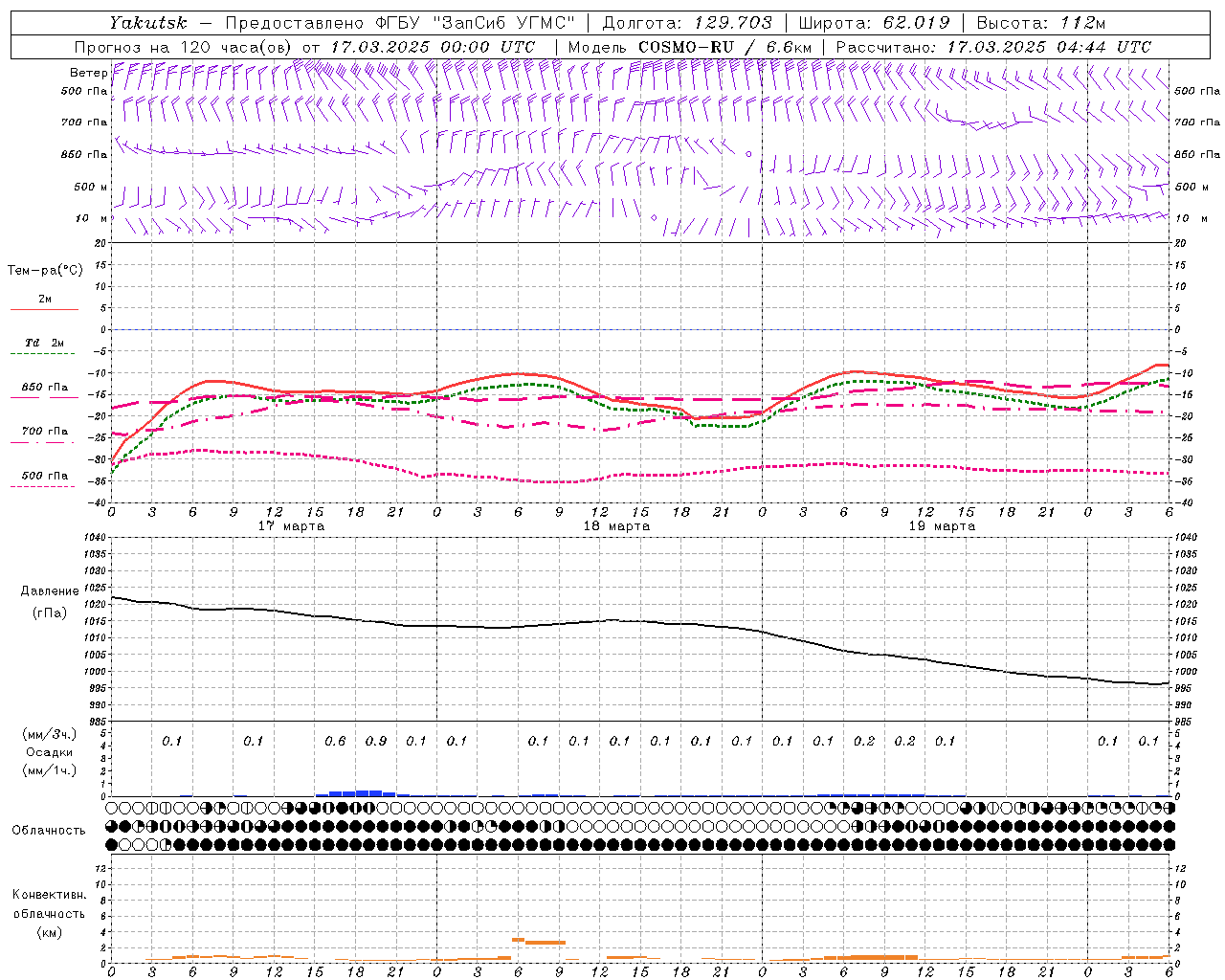Click the Широта: 62.019 value
Image resolution: width=1225 pixels, height=980 pixels.
tap(874, 23)
